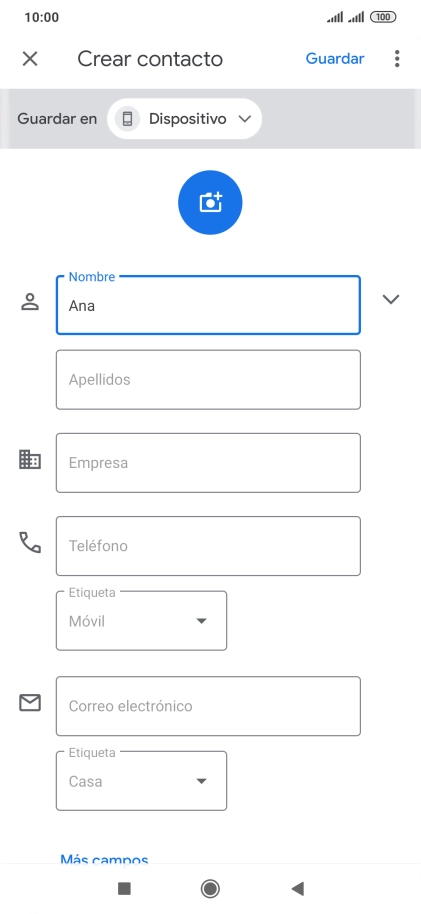Focus the Empresa input field

[208, 463]
